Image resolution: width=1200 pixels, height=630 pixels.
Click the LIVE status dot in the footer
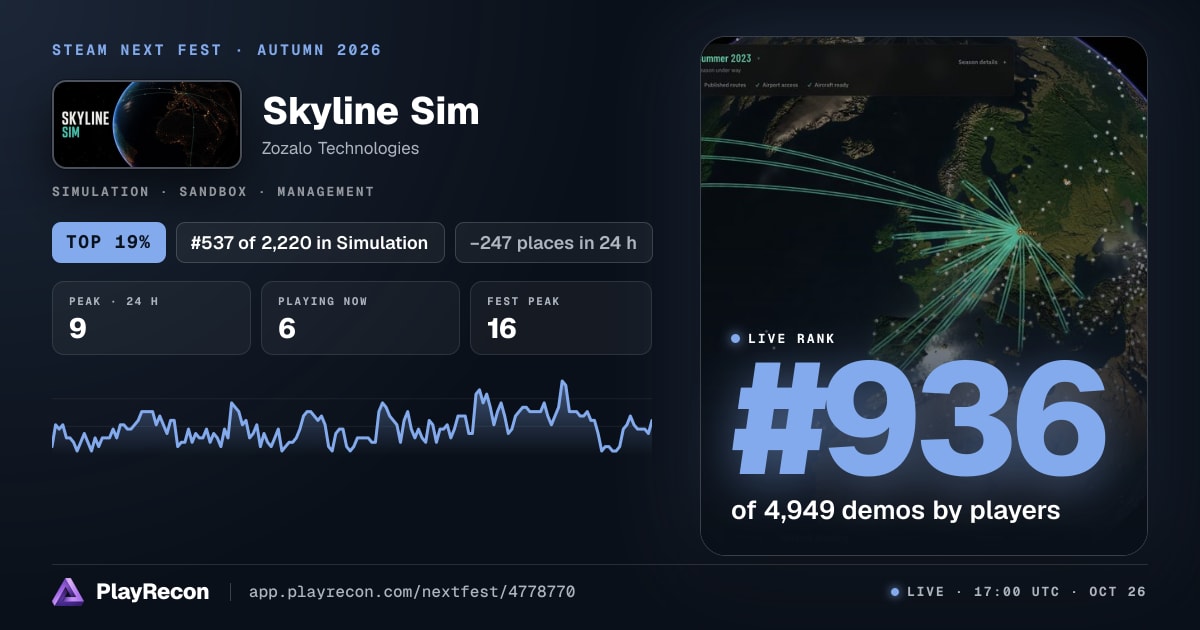pos(895,592)
